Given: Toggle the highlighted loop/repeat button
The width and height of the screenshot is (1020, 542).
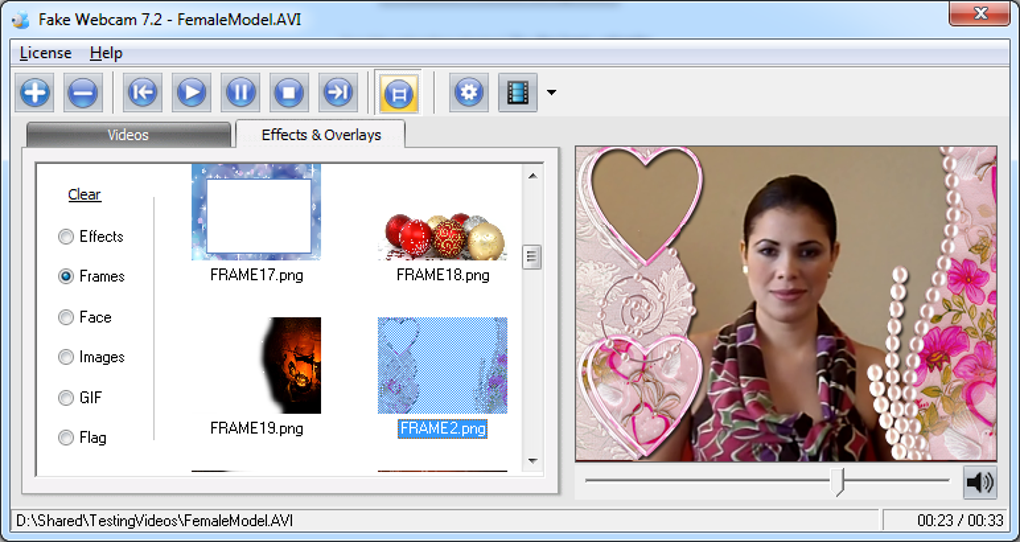Looking at the screenshot, I should coord(399,92).
